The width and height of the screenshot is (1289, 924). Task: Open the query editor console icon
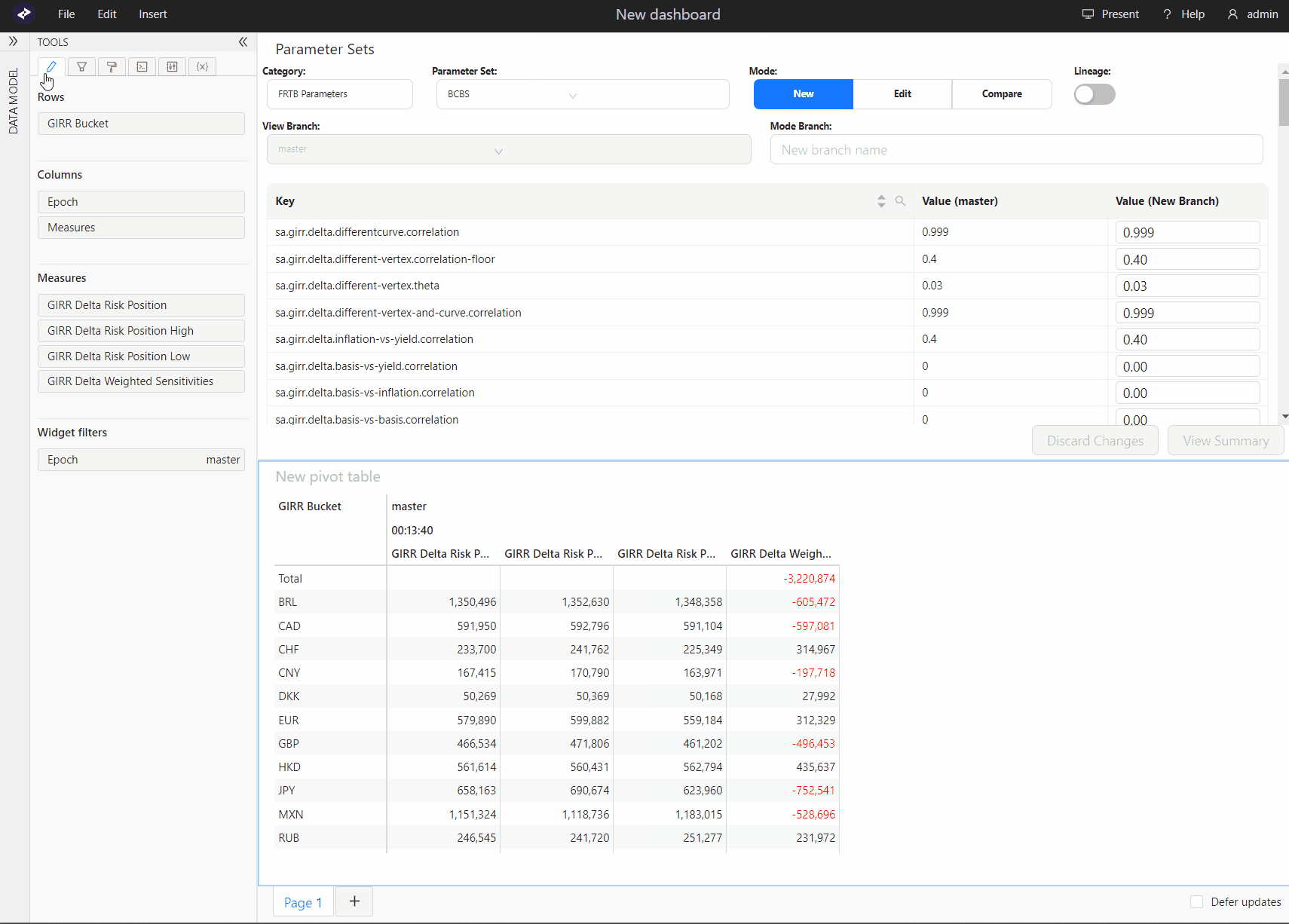pos(142,67)
